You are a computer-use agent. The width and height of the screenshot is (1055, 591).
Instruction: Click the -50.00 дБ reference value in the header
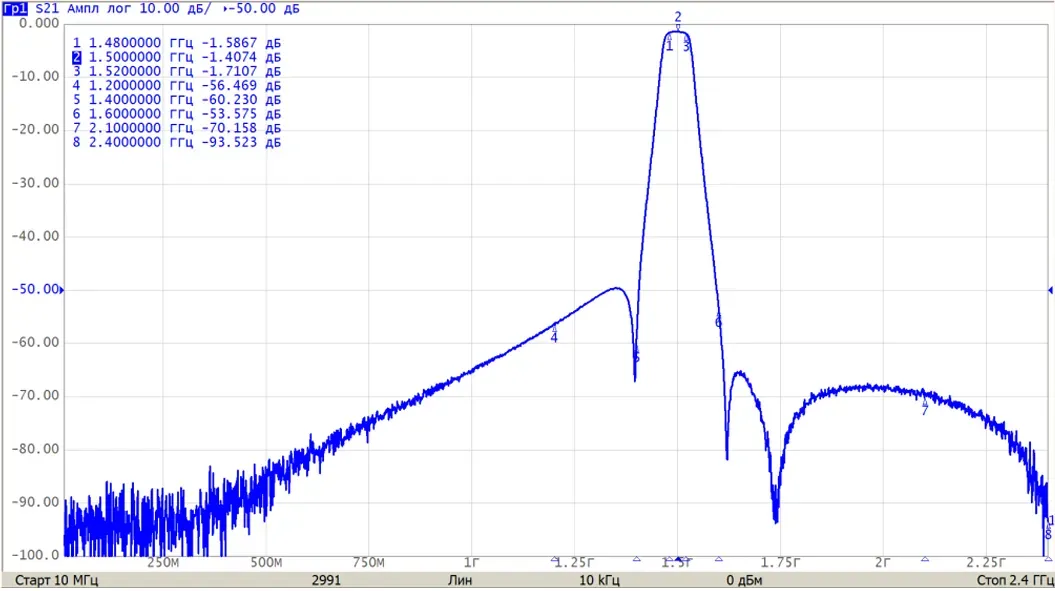(264, 9)
